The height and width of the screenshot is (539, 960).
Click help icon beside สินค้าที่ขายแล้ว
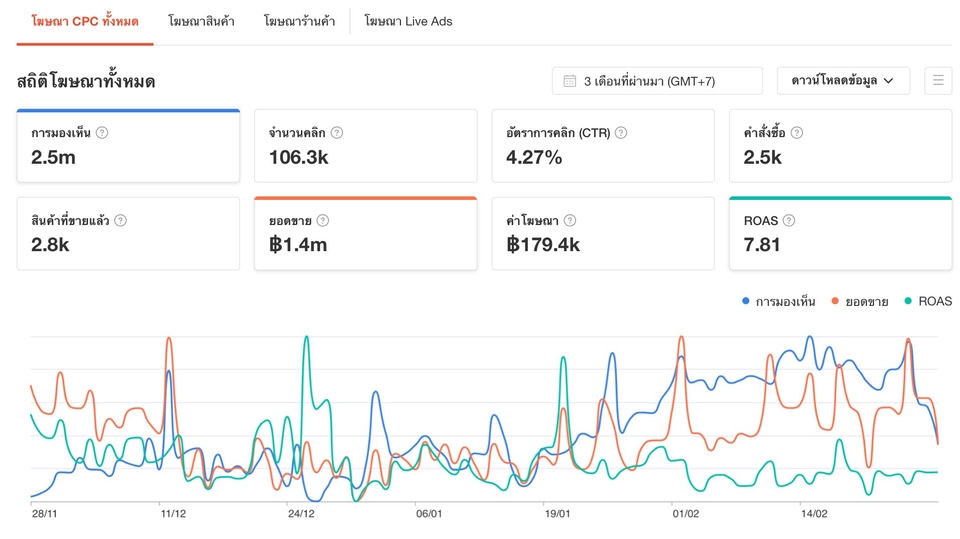tap(121, 221)
